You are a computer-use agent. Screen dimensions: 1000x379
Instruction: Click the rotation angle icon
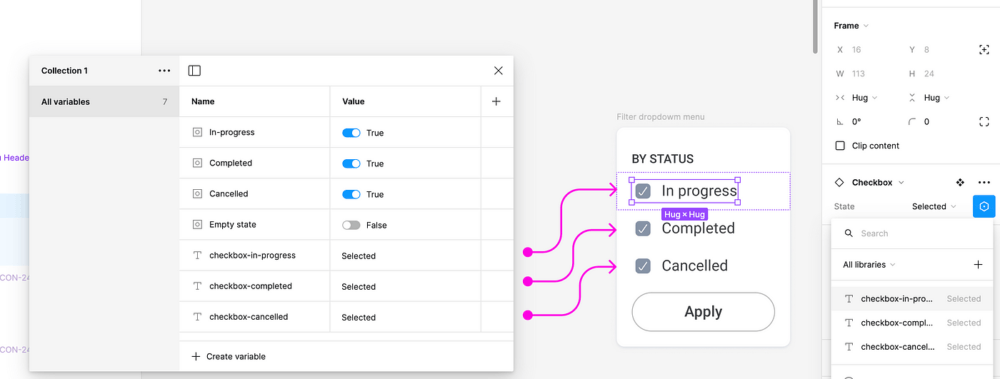[840, 121]
